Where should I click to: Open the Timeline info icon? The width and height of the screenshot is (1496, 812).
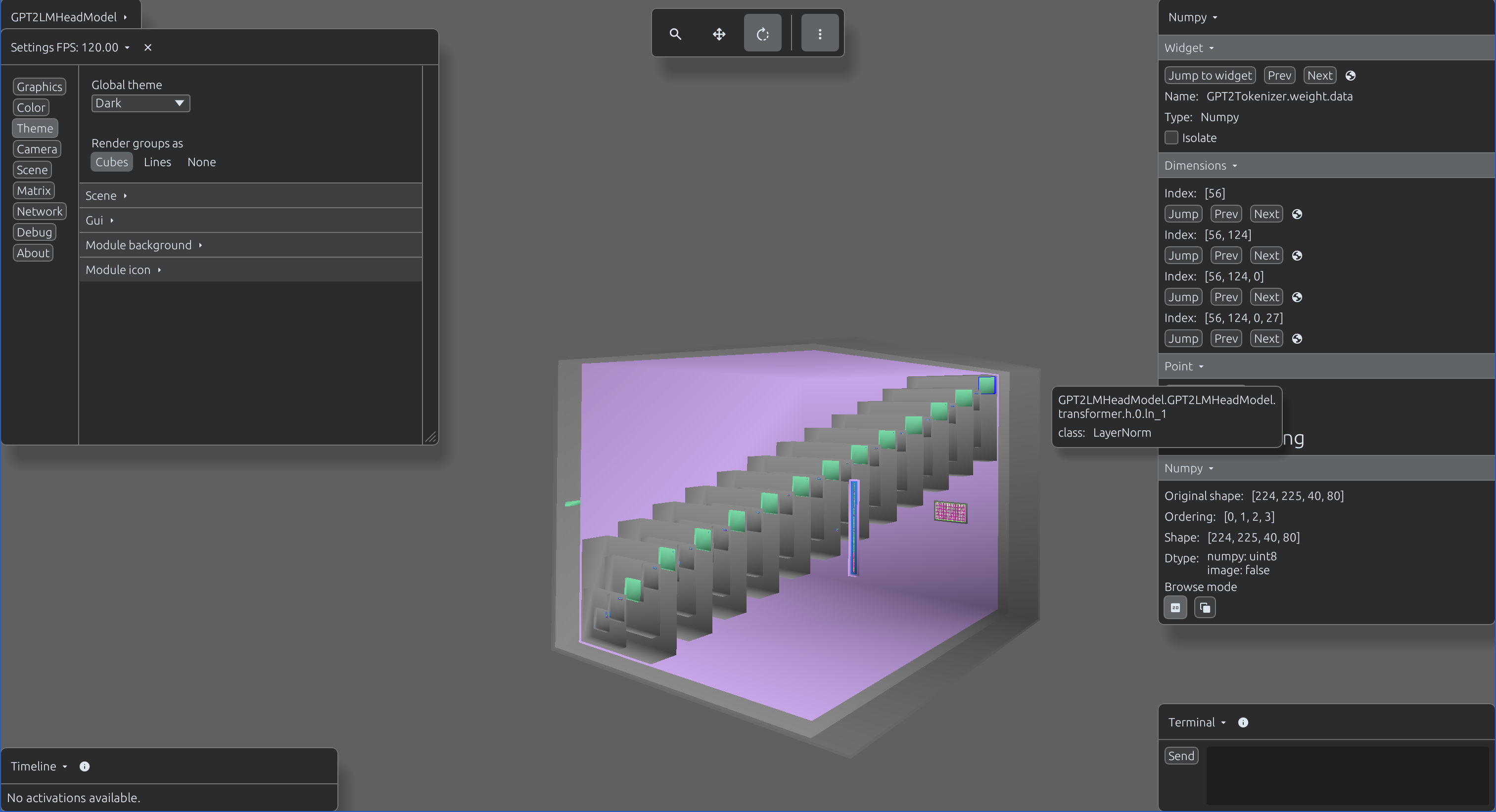[x=84, y=767]
